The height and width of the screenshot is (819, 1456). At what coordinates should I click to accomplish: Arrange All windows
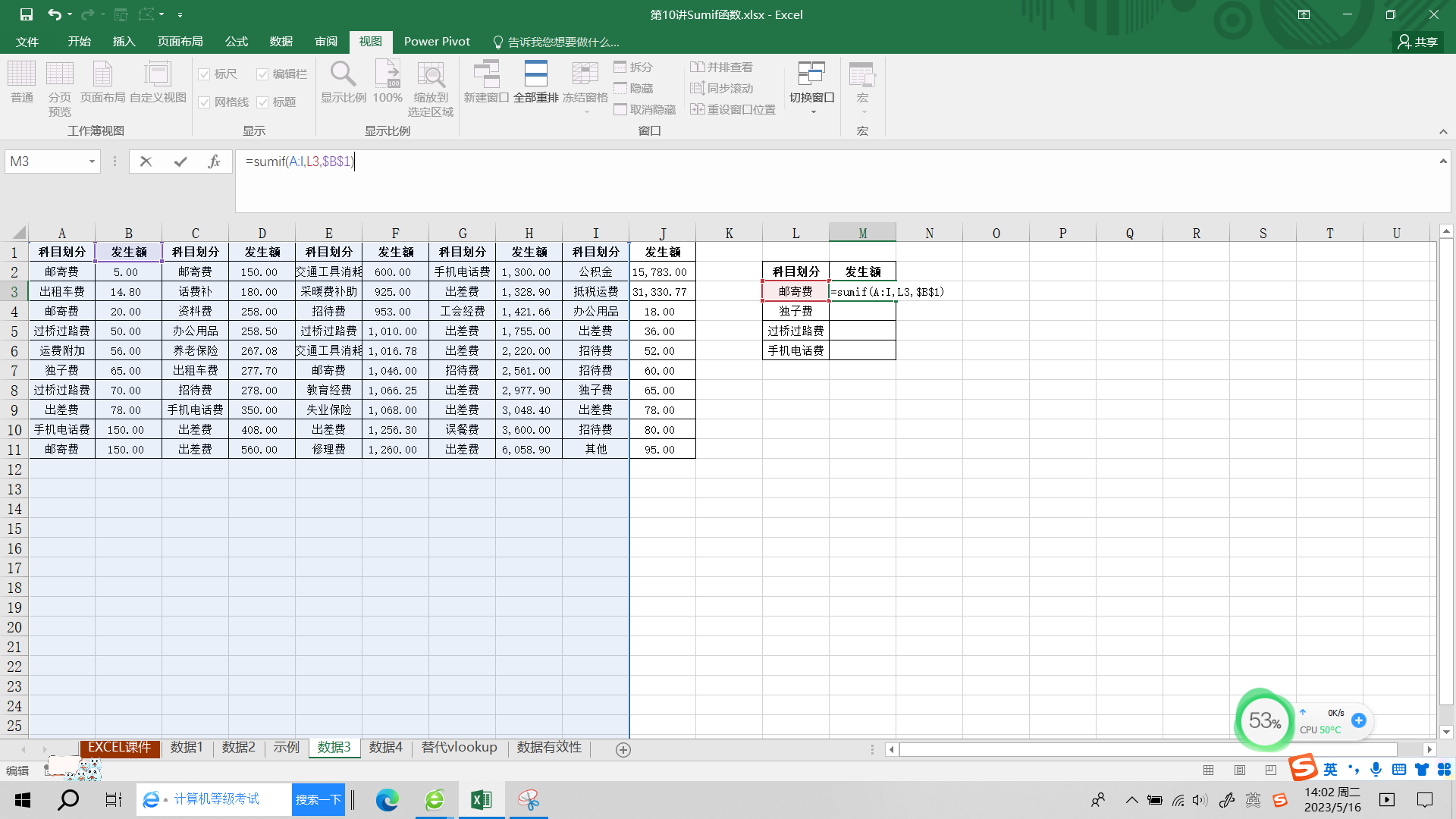(x=536, y=82)
